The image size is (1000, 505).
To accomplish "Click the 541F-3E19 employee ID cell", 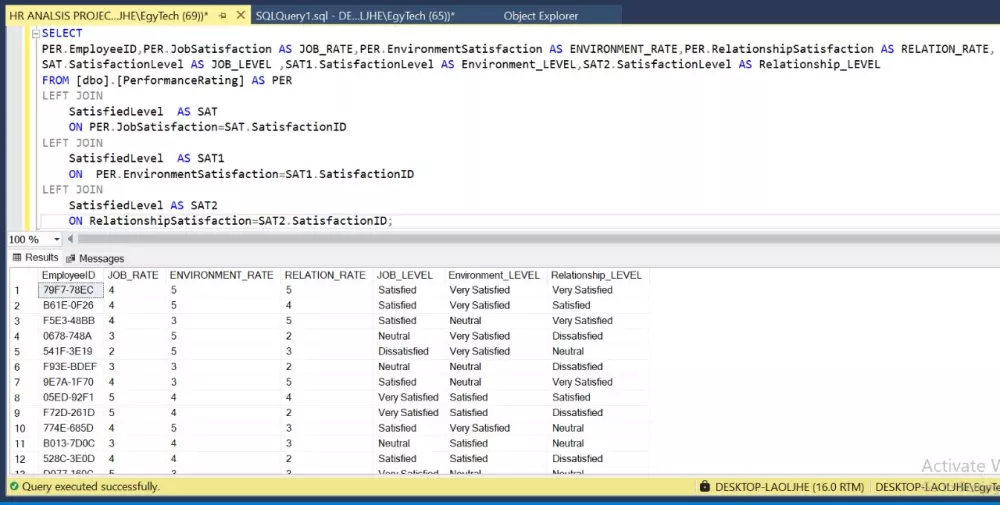I will pos(69,351).
